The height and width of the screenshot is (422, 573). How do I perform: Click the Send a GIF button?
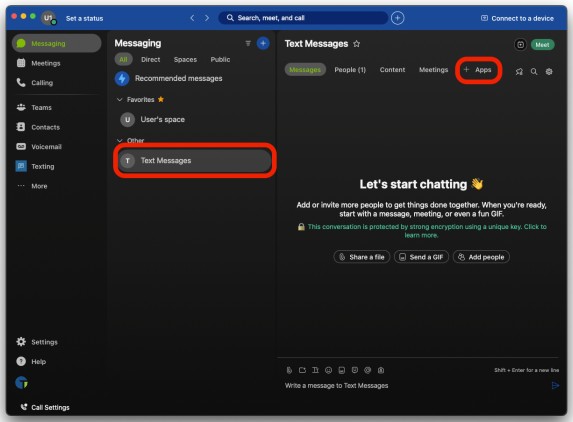coord(421,257)
